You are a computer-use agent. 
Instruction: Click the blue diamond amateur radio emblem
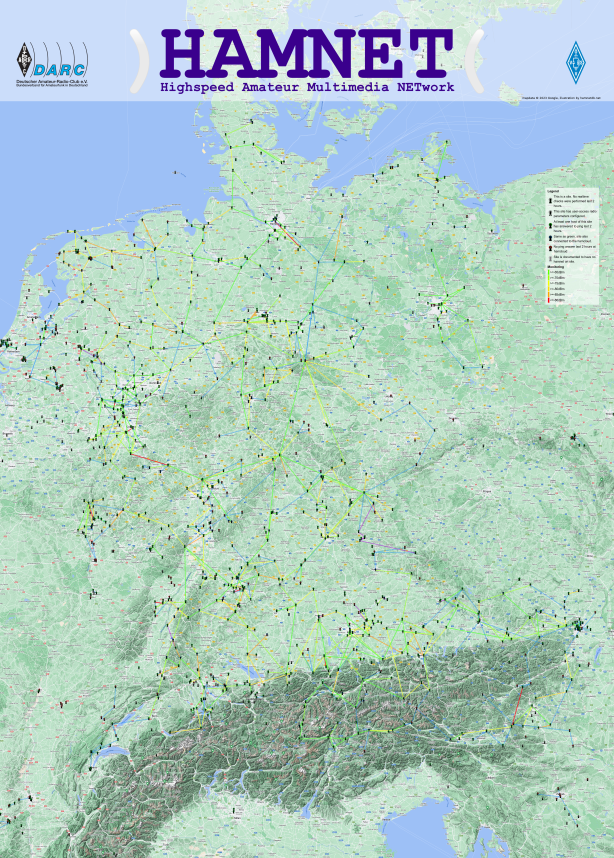click(576, 62)
